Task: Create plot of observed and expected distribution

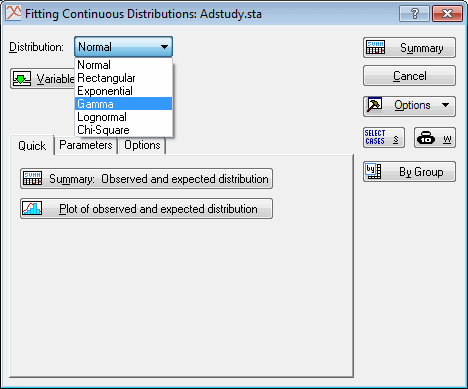Action: (146, 209)
